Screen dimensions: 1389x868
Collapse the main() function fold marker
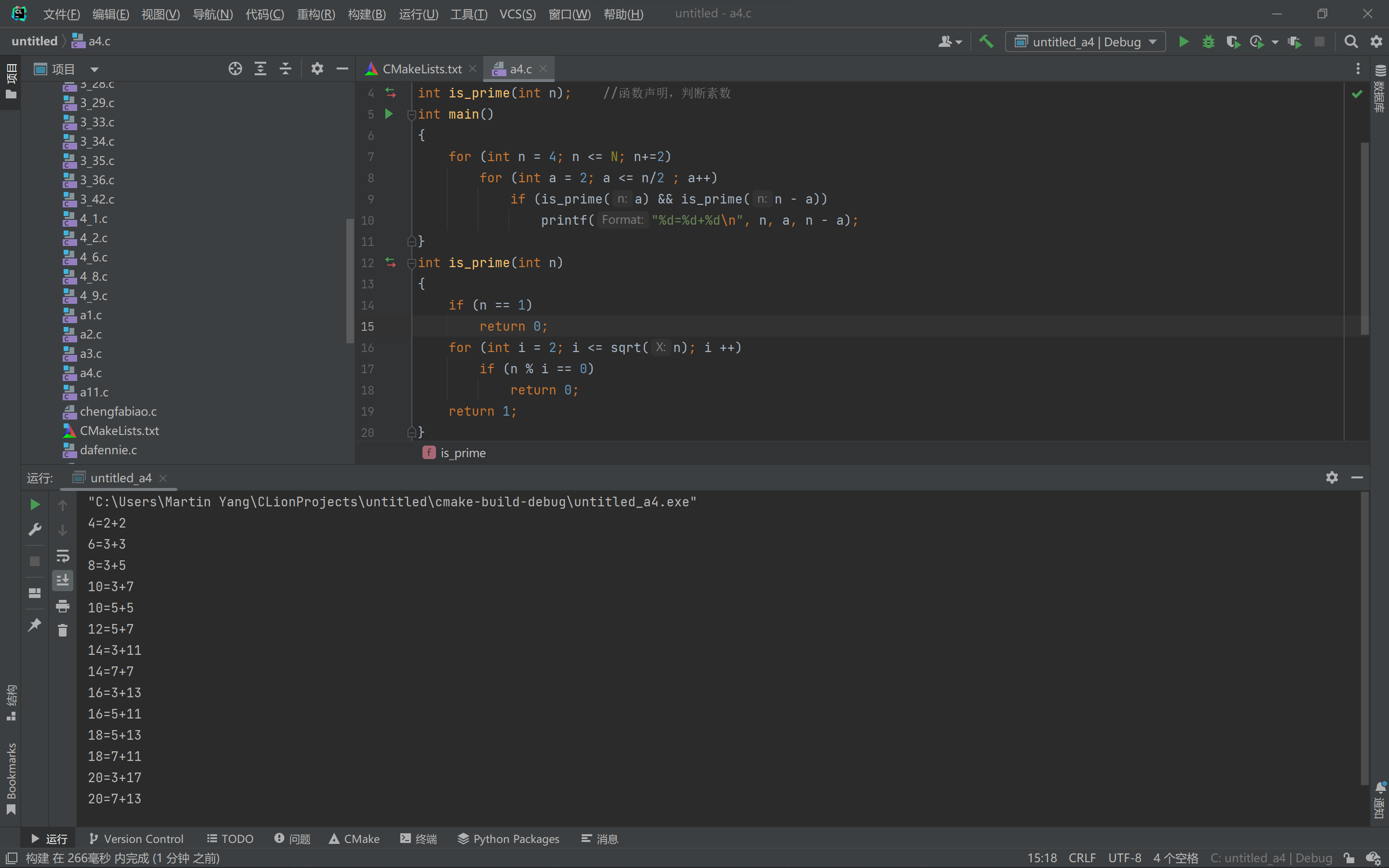(x=411, y=115)
